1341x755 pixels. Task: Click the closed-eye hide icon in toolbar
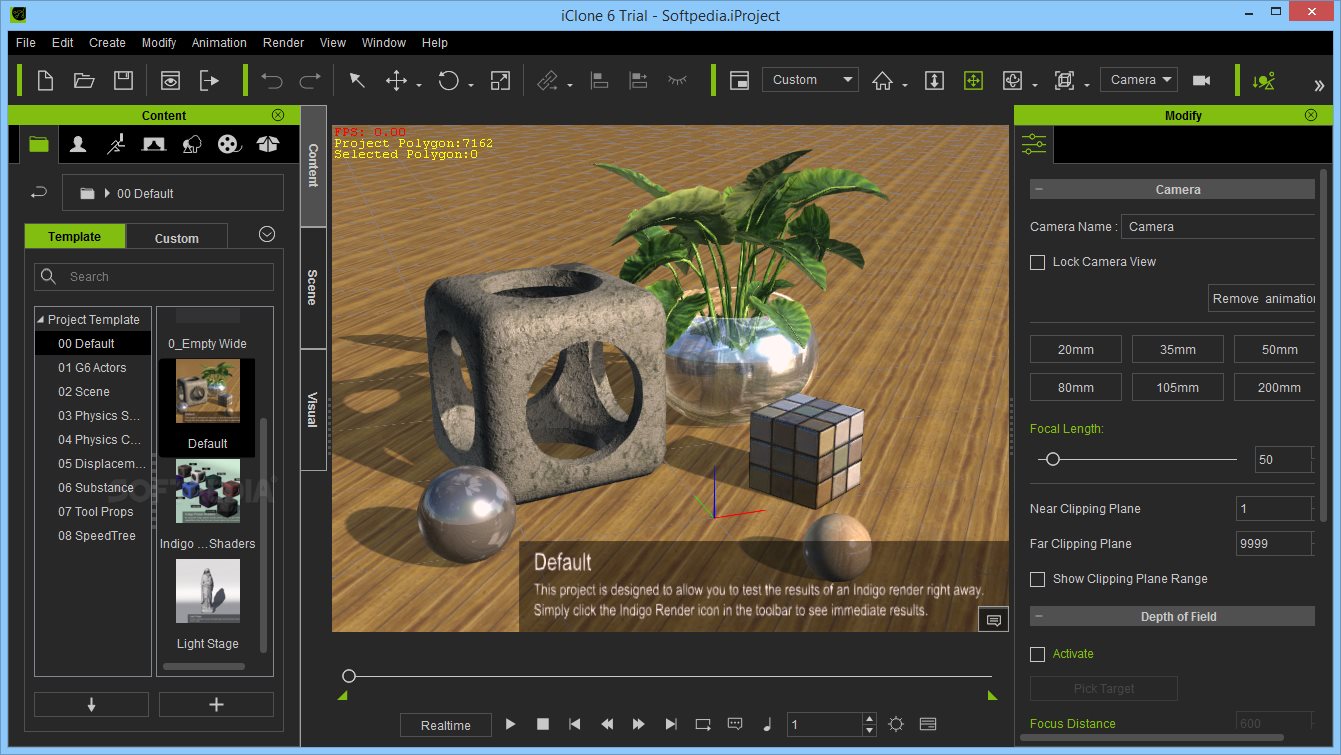point(677,79)
